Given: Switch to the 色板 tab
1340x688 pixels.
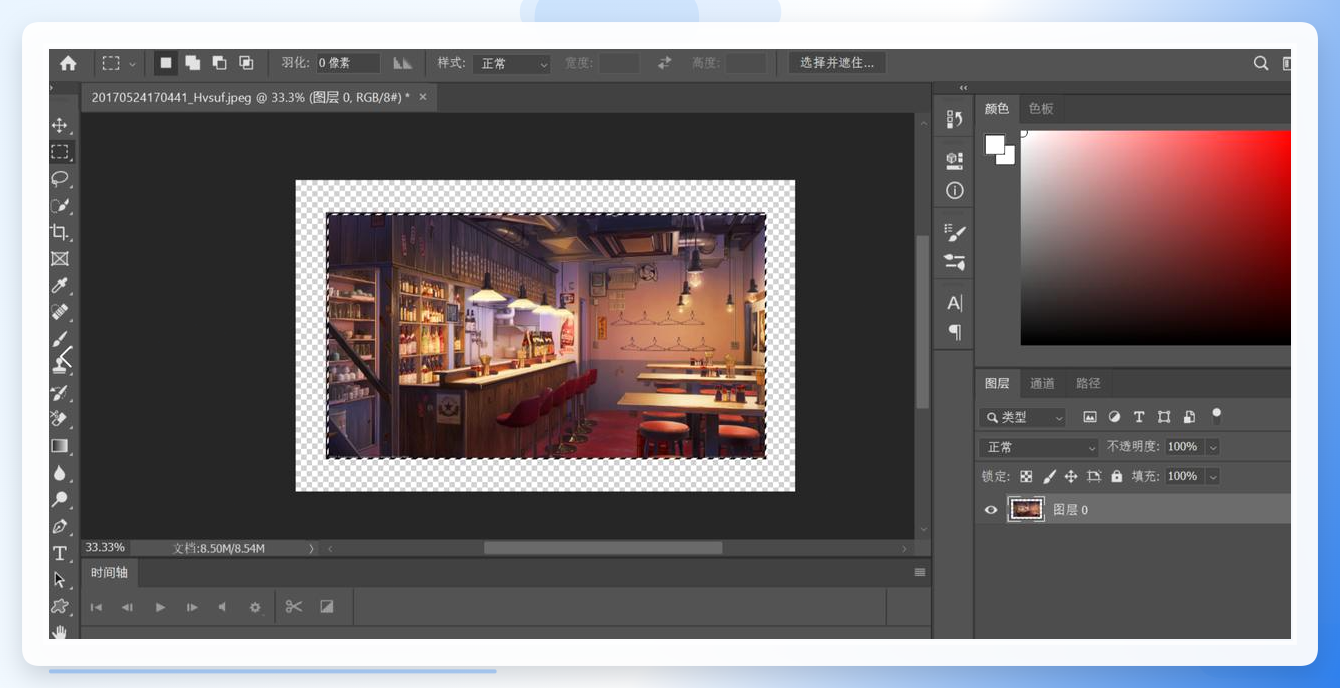Looking at the screenshot, I should pyautogui.click(x=1041, y=109).
